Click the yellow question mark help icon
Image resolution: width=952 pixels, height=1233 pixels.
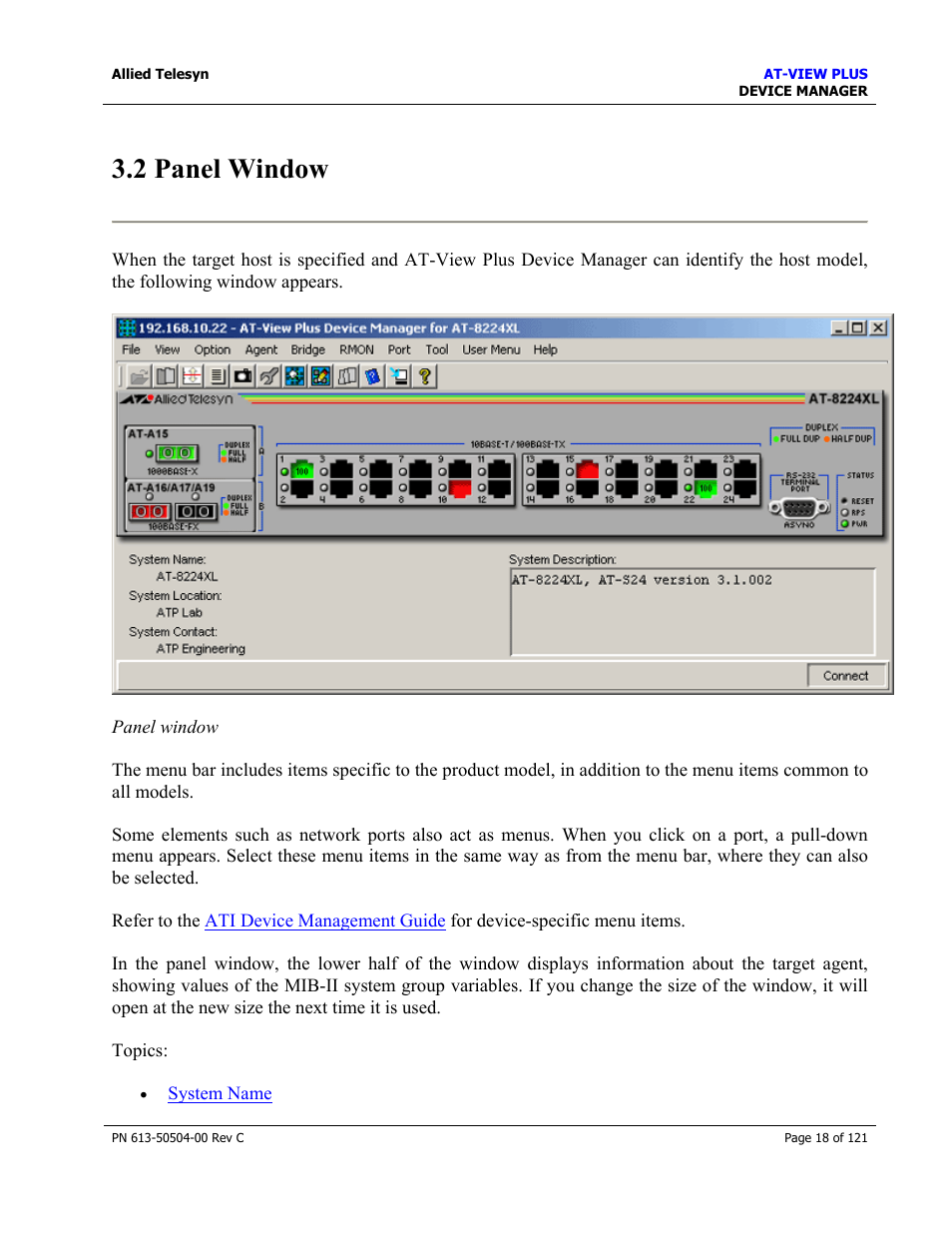[x=425, y=376]
